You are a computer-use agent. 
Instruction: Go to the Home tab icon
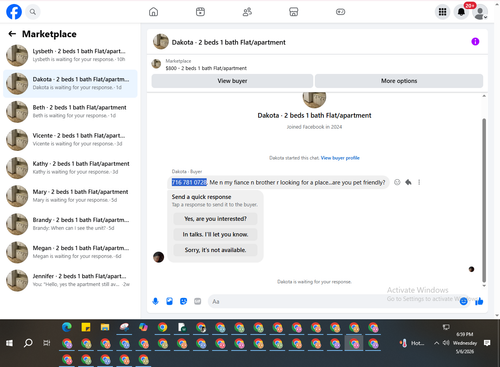[x=153, y=12]
